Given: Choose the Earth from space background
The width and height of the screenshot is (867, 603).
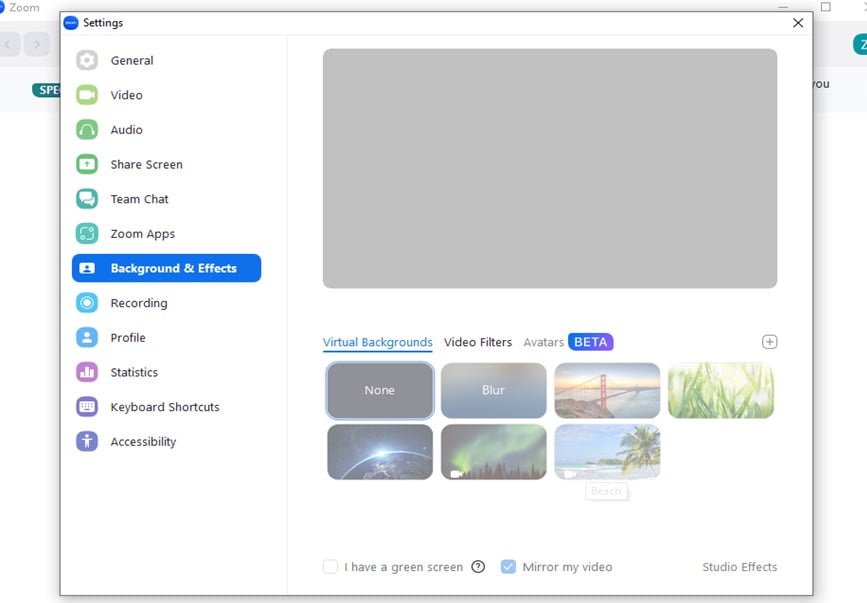Looking at the screenshot, I should click(x=380, y=452).
